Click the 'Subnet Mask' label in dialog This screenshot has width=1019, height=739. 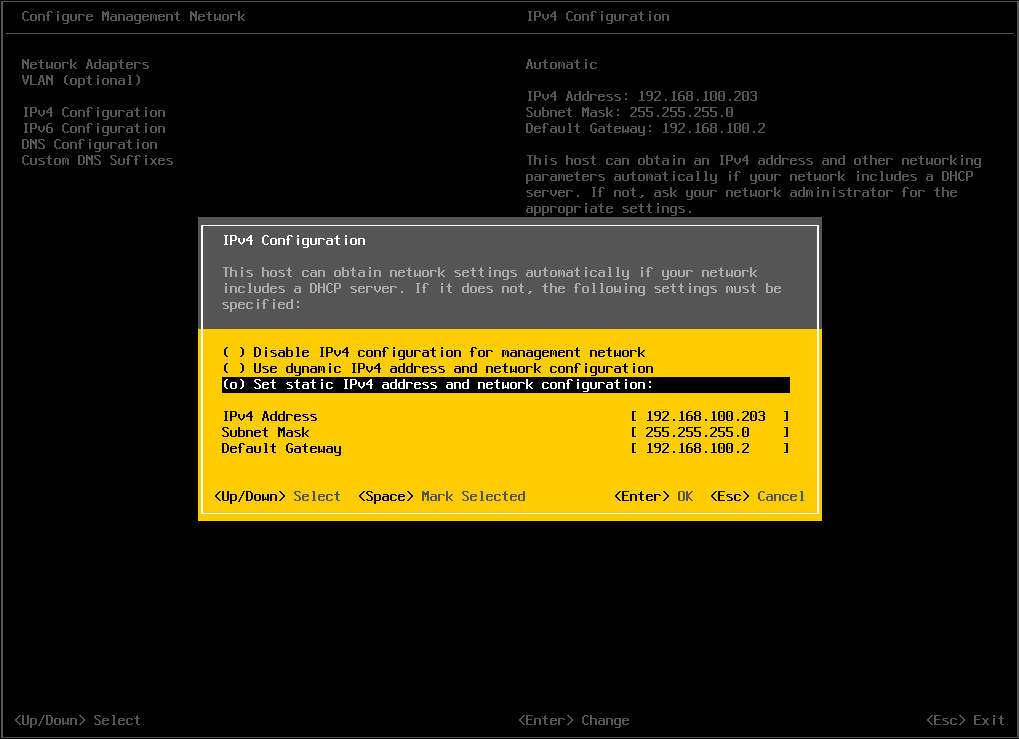click(266, 432)
